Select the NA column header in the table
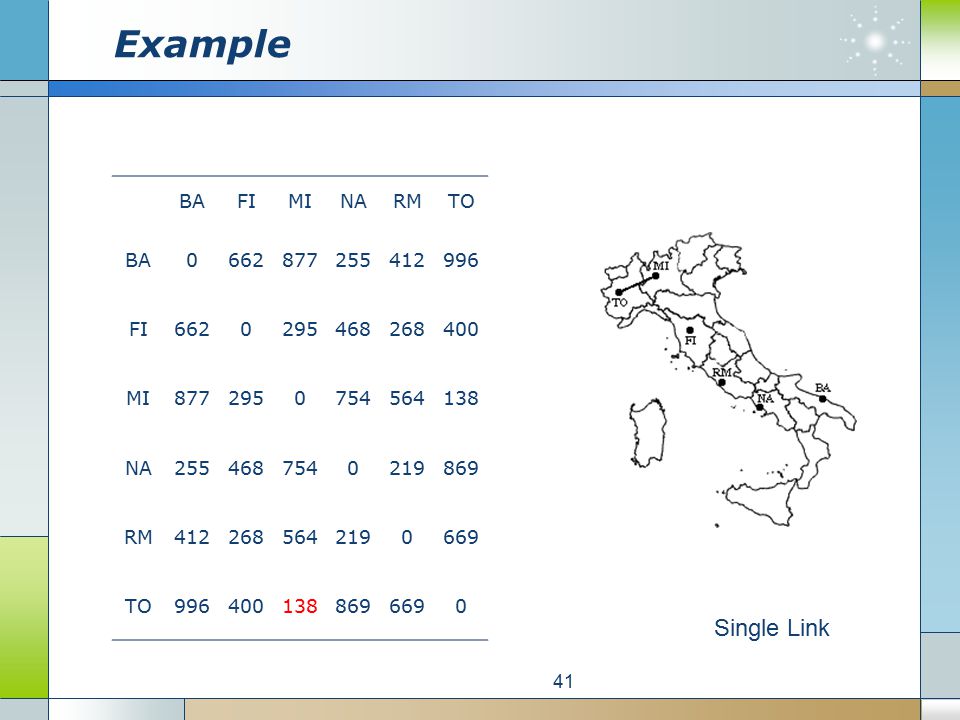Screen dimensions: 960x720 pos(353,201)
